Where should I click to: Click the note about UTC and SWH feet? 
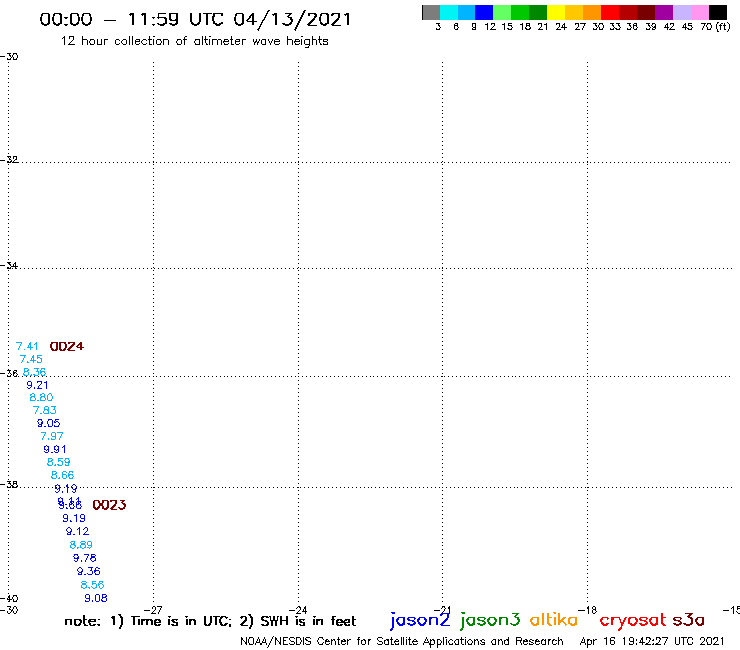[x=210, y=621]
